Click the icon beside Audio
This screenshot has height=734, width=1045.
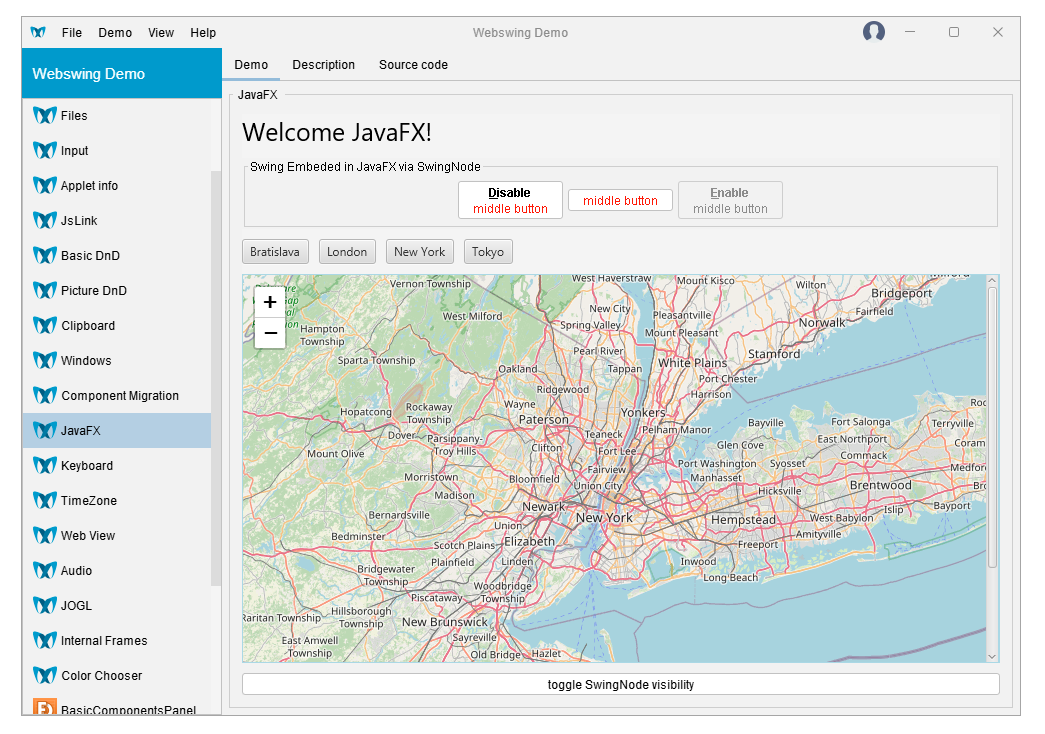(45, 571)
